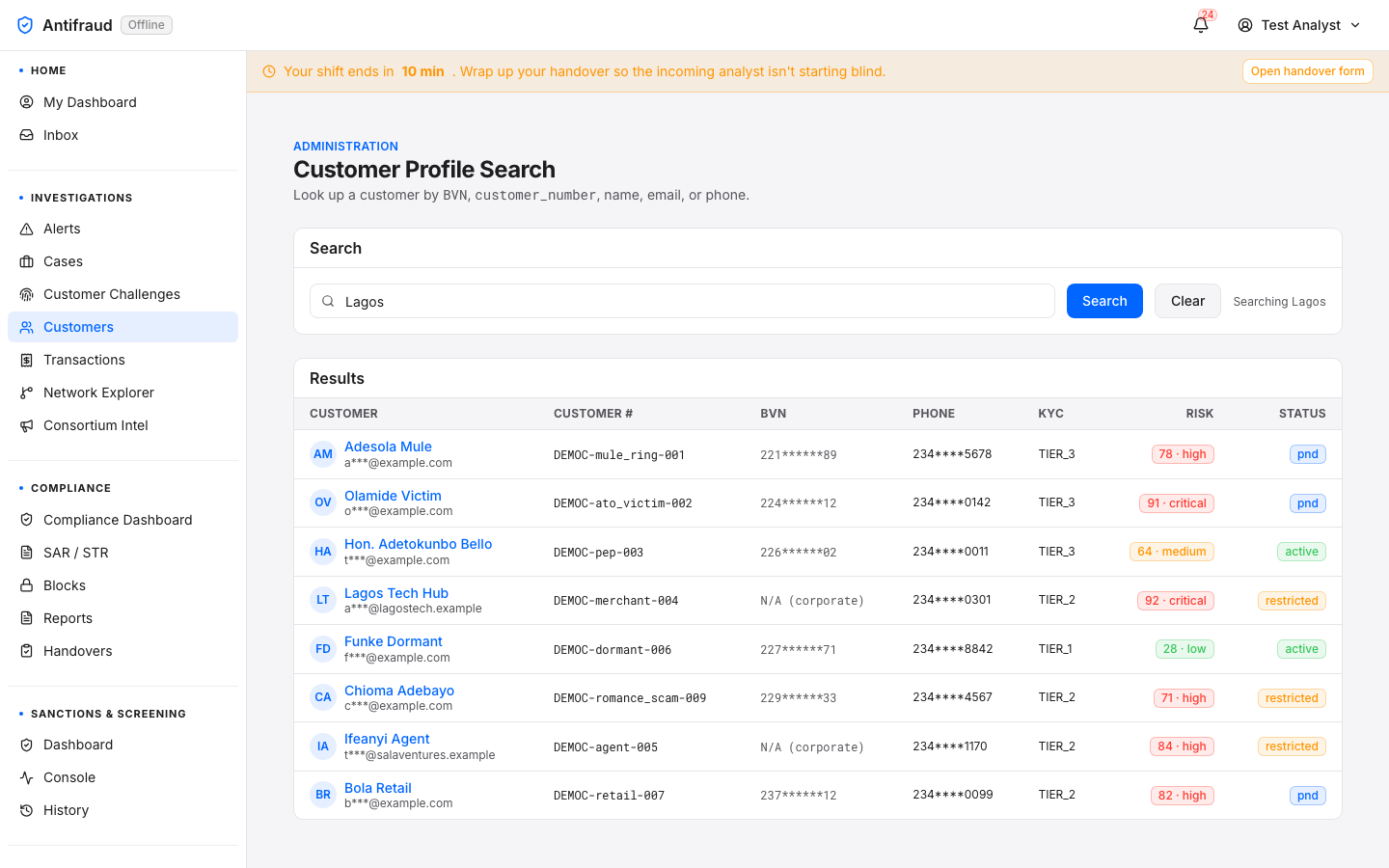Click the Consortium Intel megaphone icon

pos(27,425)
